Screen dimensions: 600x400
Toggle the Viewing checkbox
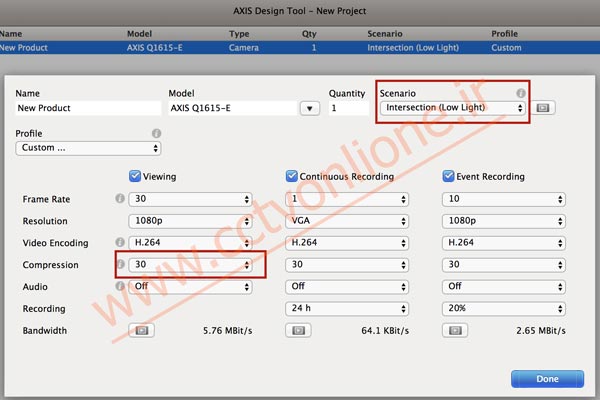click(135, 176)
